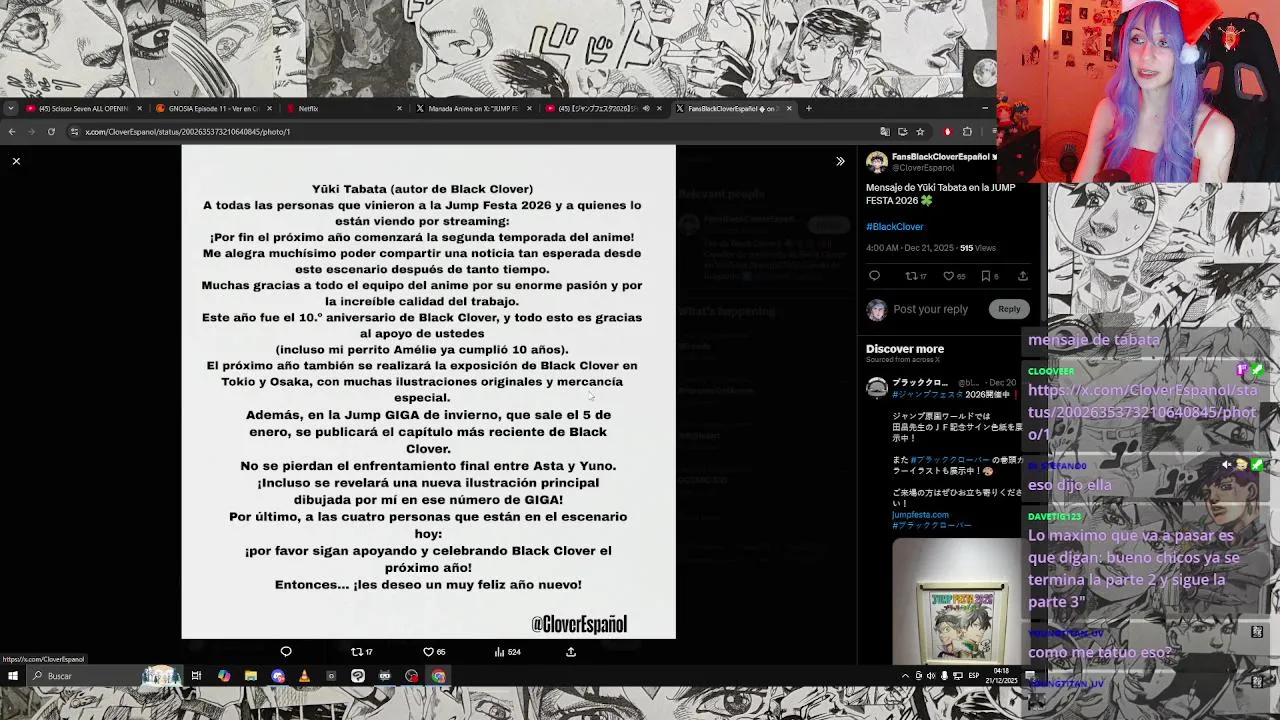Click the red recording extension icon
This screenshot has width=1280, height=720.
947,132
